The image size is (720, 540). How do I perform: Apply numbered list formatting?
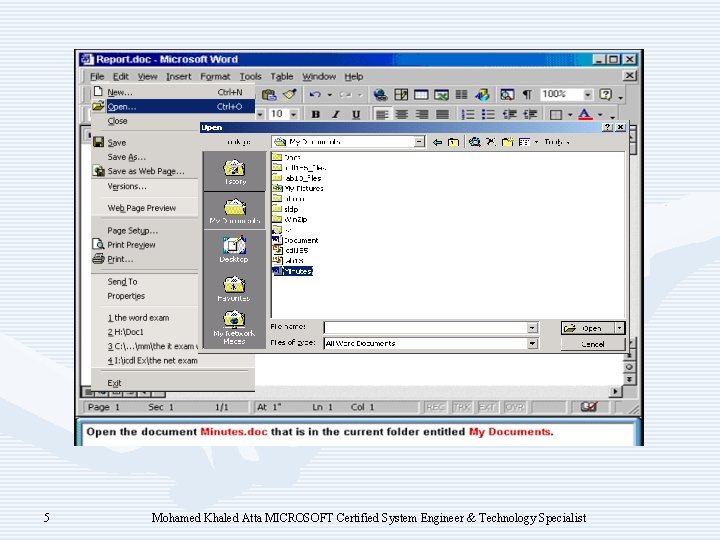tap(467, 114)
